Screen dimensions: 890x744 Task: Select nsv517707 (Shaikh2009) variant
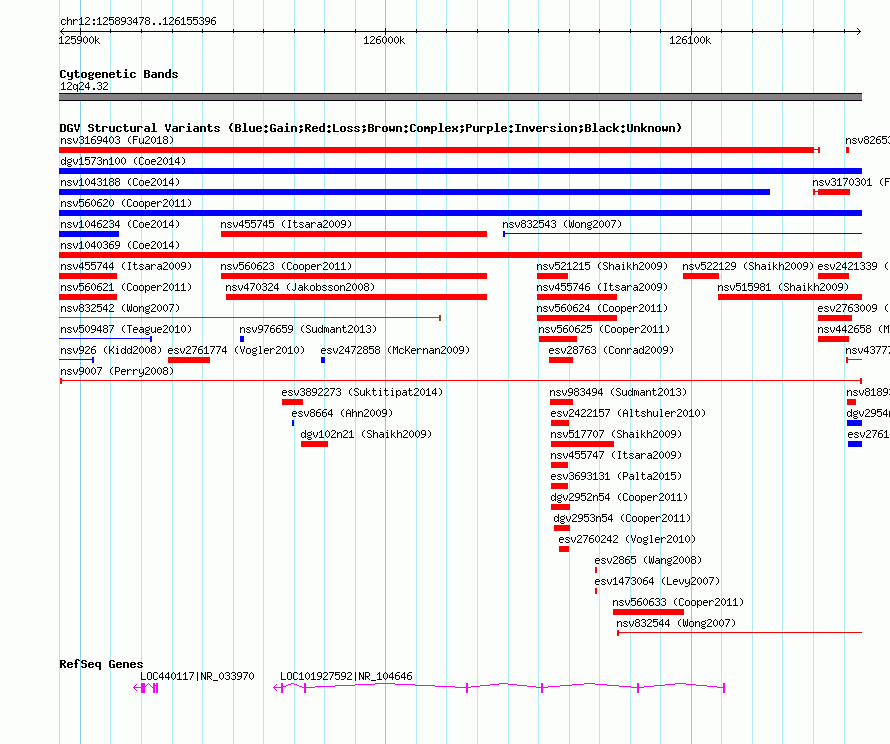tap(616, 434)
